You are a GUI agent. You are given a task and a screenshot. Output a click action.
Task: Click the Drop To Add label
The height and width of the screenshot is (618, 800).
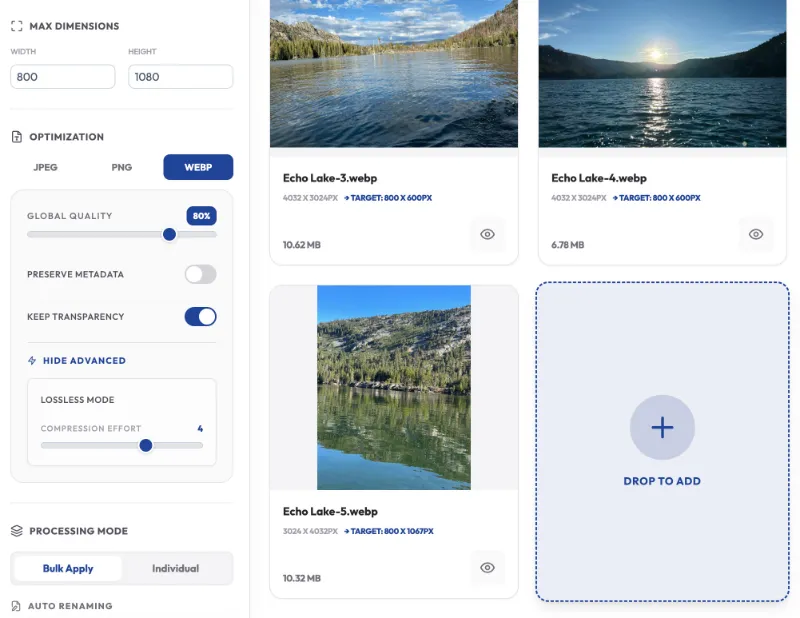coord(662,481)
